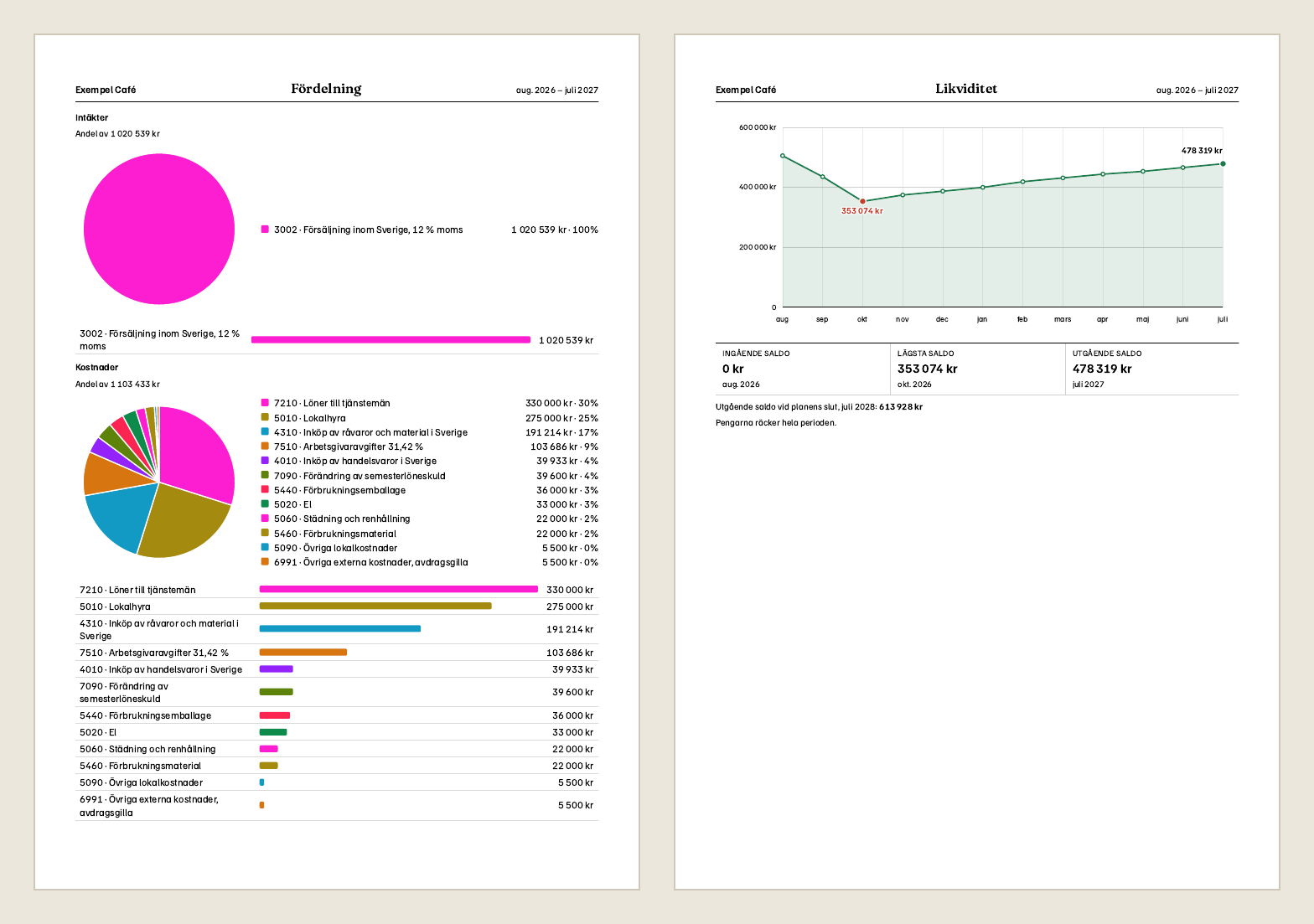Click the purple 4010 Inköp av handelsvaror swatch

[265, 460]
